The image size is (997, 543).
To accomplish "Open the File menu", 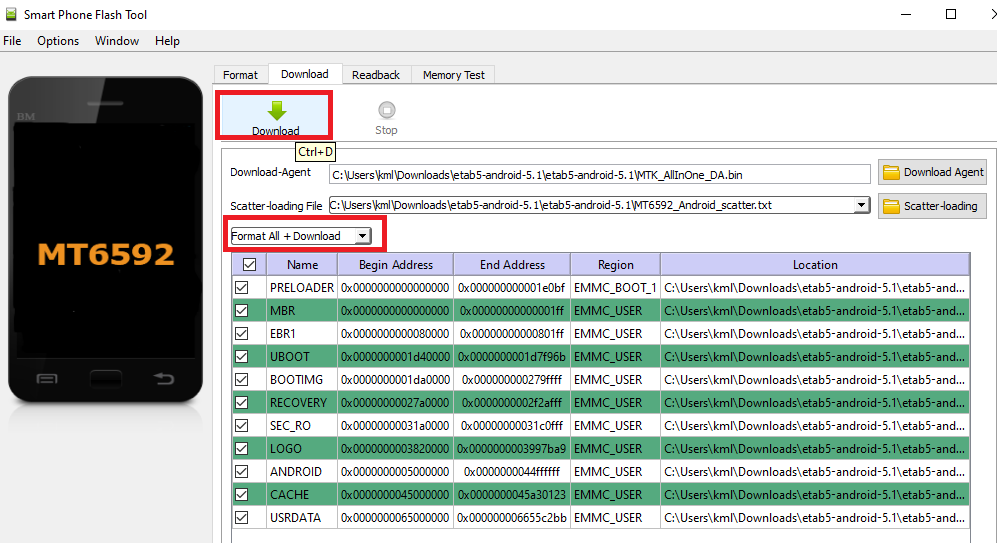I will (12, 41).
